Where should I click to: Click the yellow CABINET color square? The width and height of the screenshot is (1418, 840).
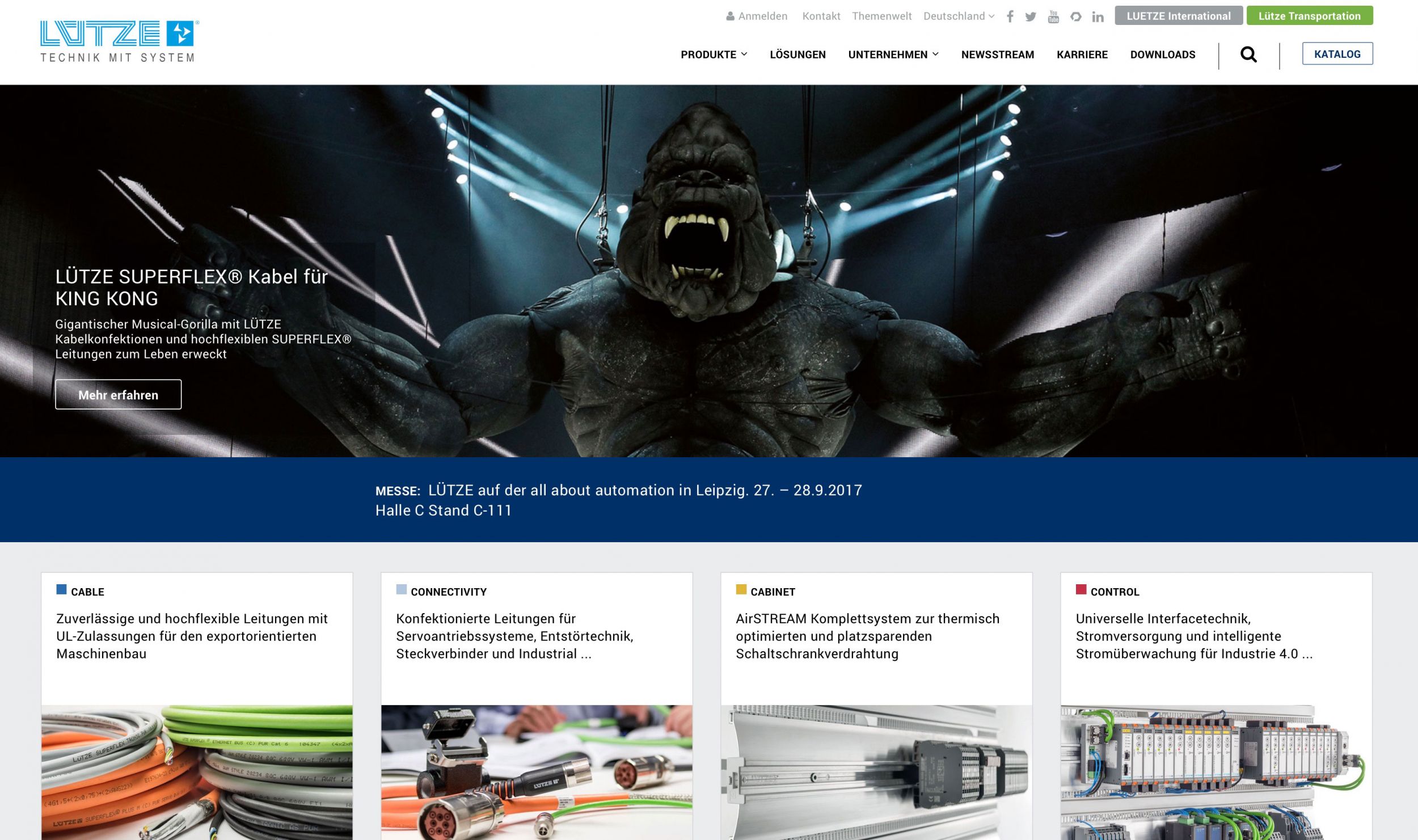(741, 589)
